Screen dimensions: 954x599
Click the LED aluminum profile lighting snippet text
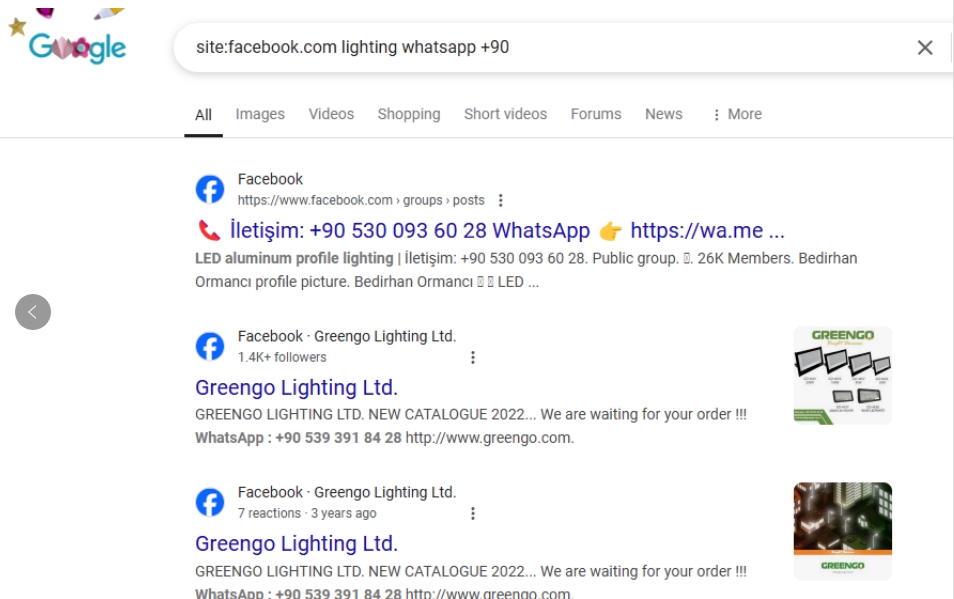pyautogui.click(x=526, y=269)
